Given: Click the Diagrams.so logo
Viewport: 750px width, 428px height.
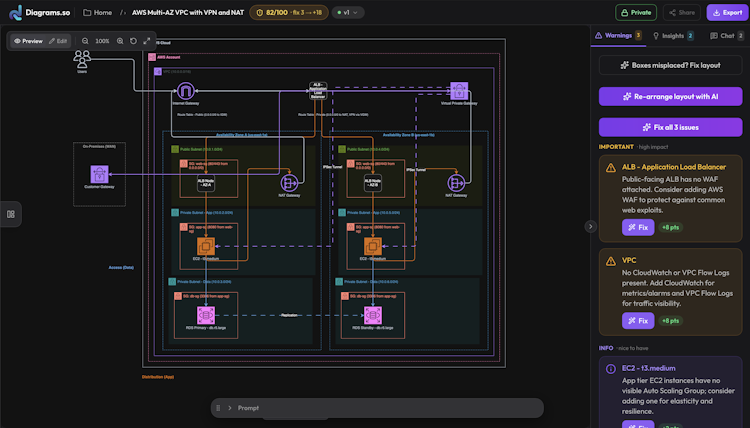Looking at the screenshot, I should [x=39, y=12].
